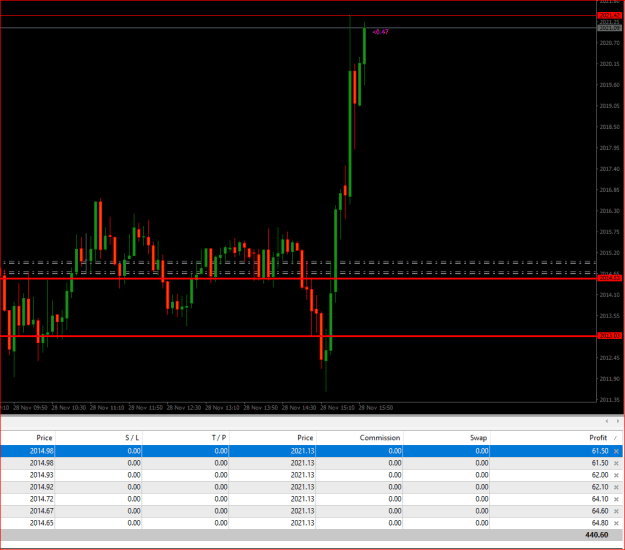Image resolution: width=625 pixels, height=550 pixels.
Task: Sort trades by Commission column
Action: (x=379, y=438)
